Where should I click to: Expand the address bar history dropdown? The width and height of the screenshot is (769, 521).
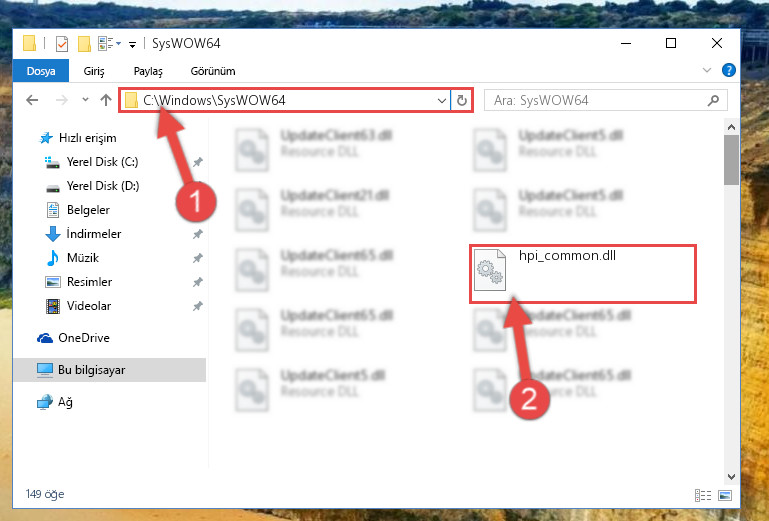[441, 101]
